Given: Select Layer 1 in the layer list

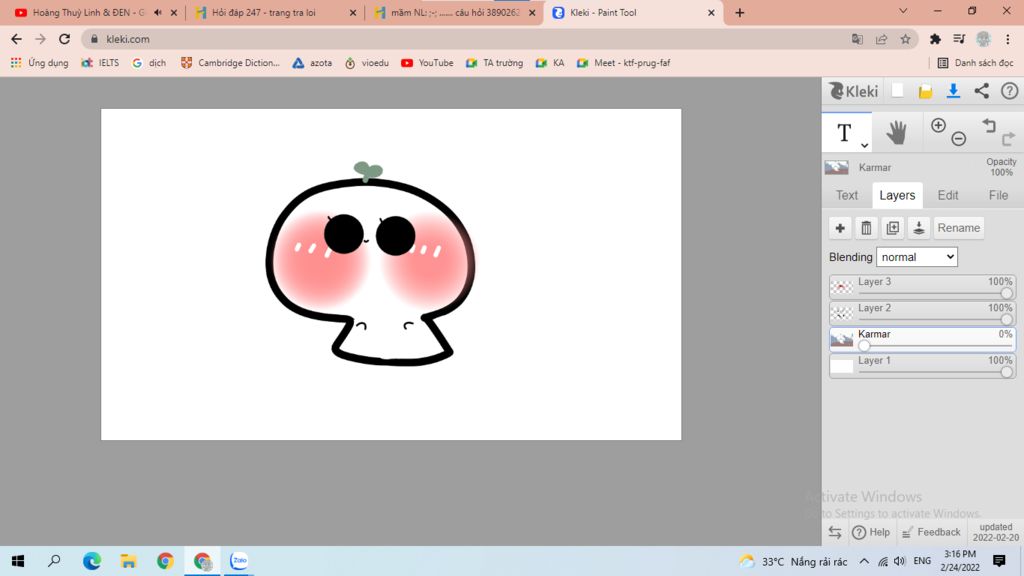Looking at the screenshot, I should (922, 365).
